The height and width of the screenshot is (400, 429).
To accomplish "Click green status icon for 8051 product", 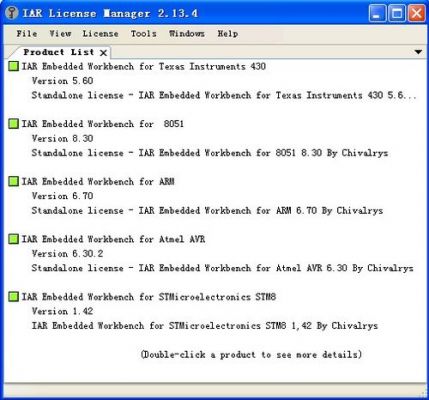I will pos(13,124).
